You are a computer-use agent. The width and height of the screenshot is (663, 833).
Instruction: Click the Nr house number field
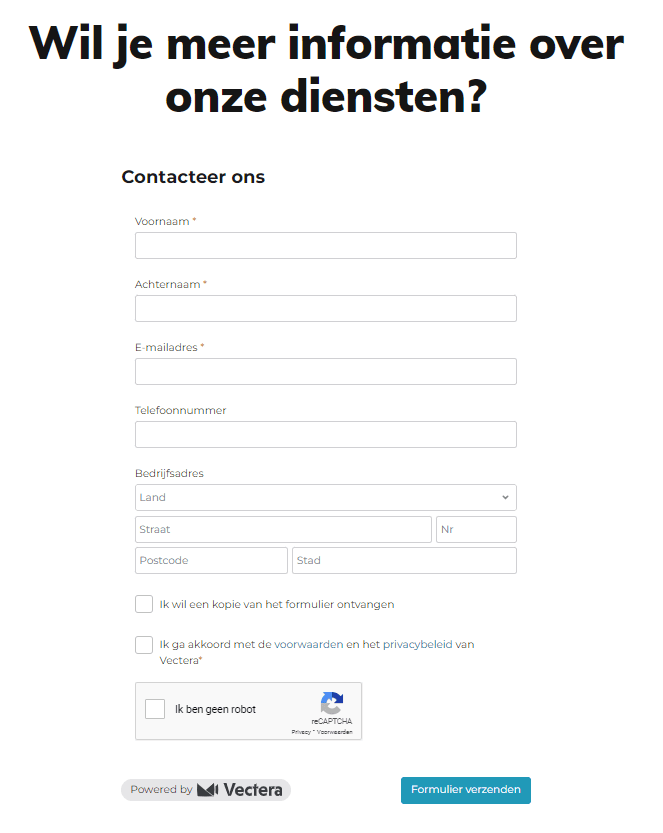tap(476, 529)
